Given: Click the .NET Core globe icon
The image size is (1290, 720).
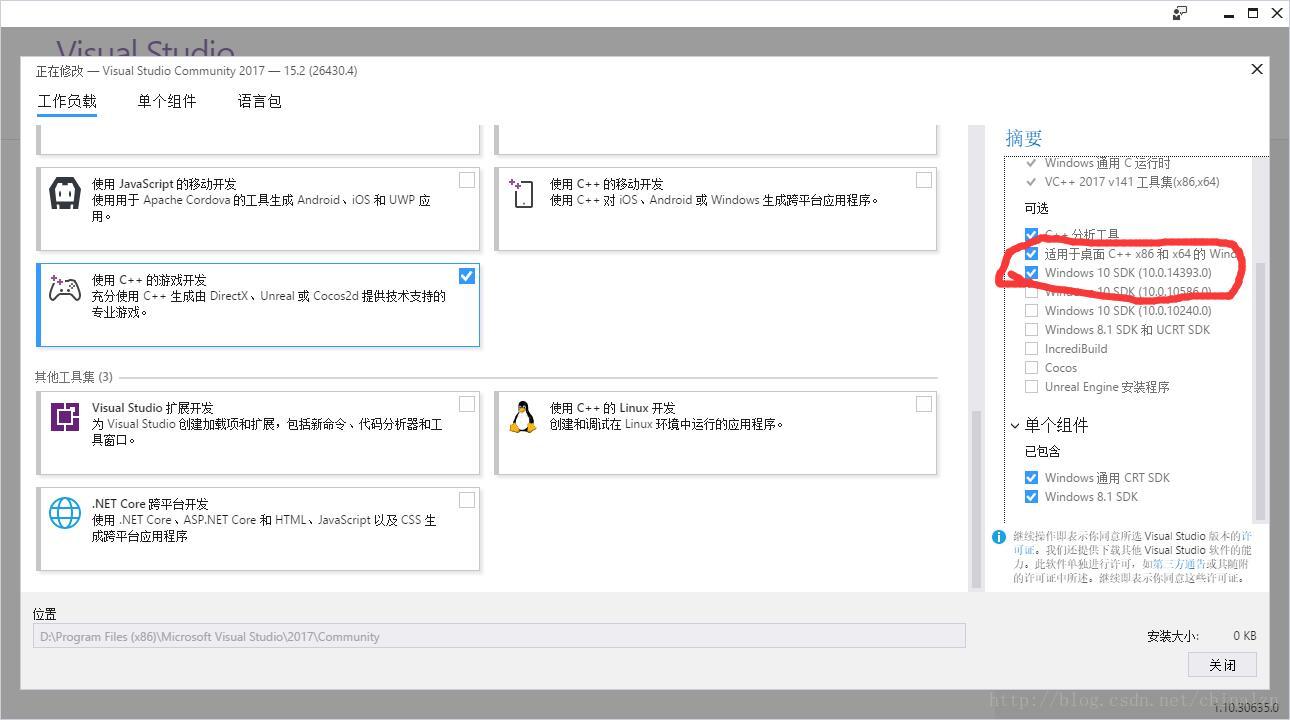Looking at the screenshot, I should [65, 513].
